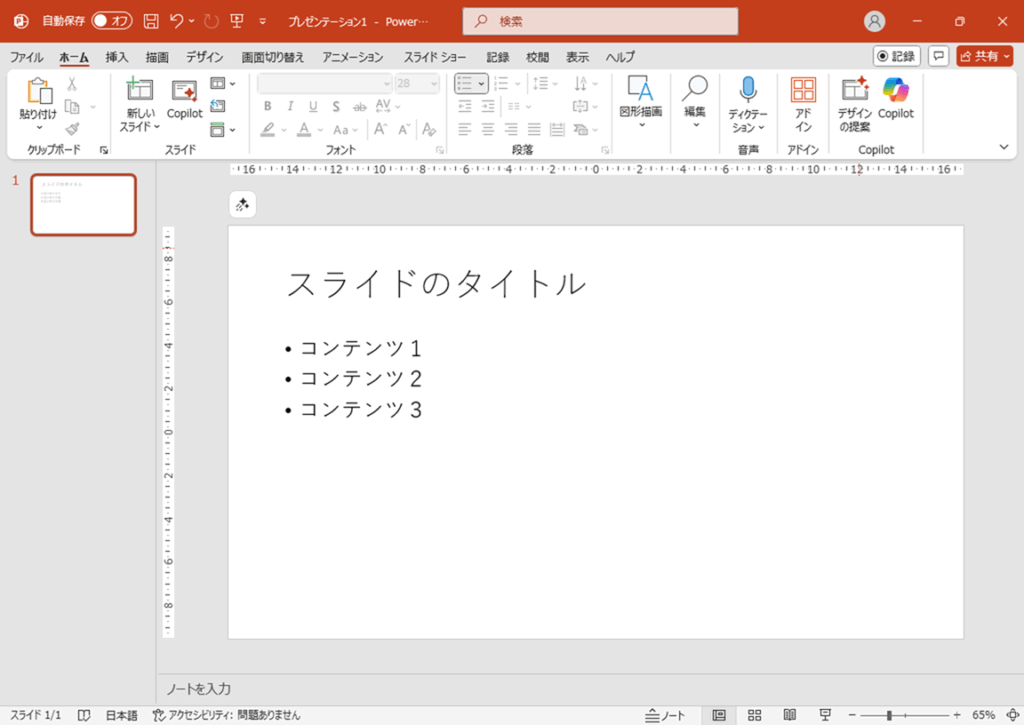This screenshot has width=1024, height=725.
Task: Open the Insert tab
Action: [x=117, y=57]
